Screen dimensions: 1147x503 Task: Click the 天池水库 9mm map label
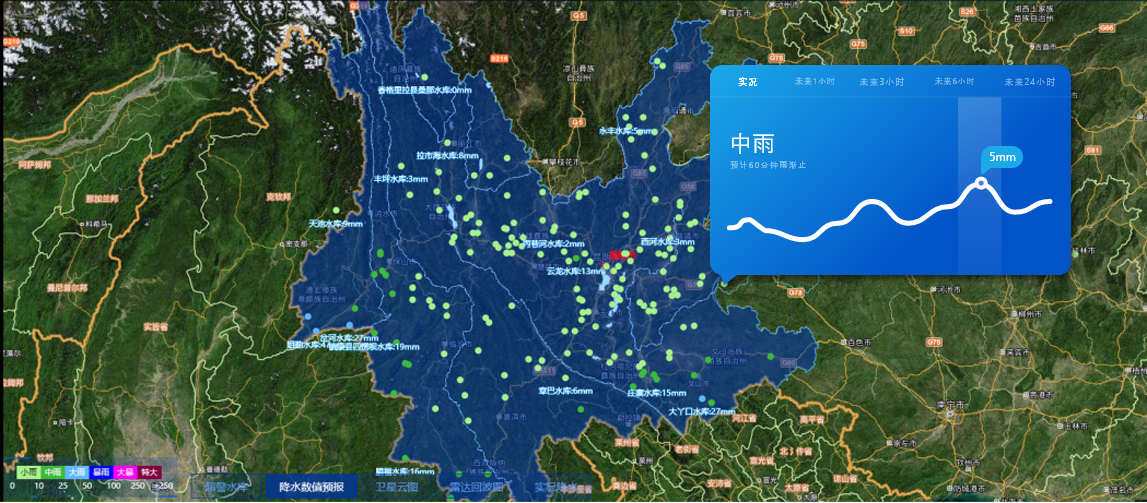pyautogui.click(x=336, y=224)
